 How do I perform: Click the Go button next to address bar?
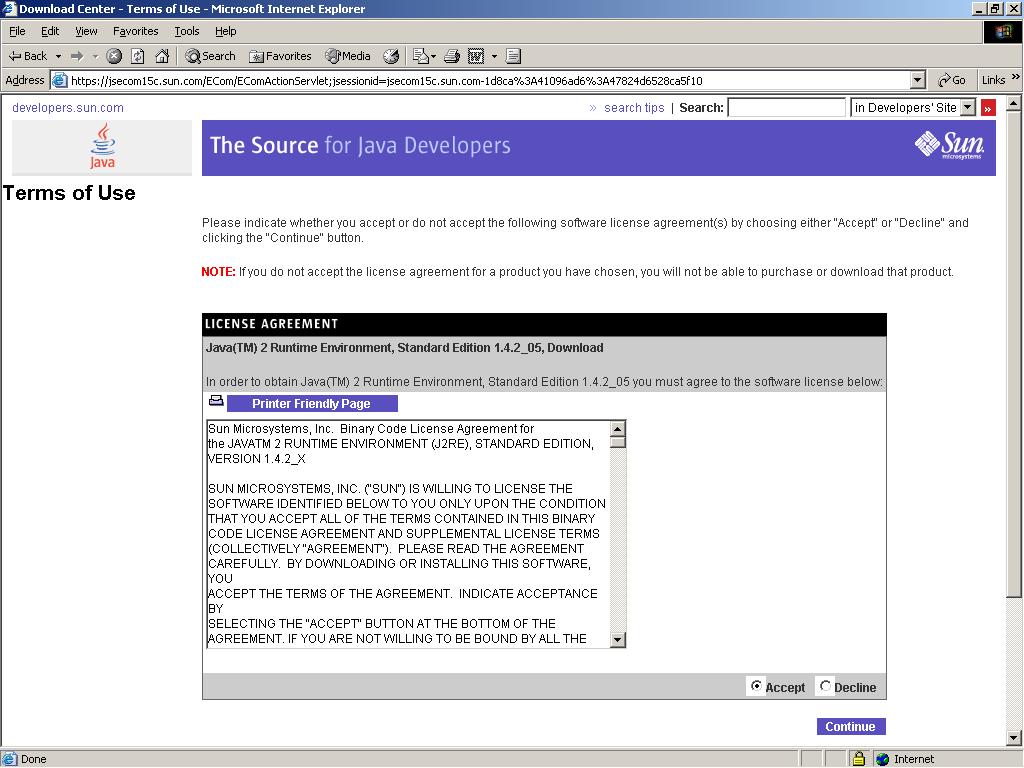(x=952, y=80)
